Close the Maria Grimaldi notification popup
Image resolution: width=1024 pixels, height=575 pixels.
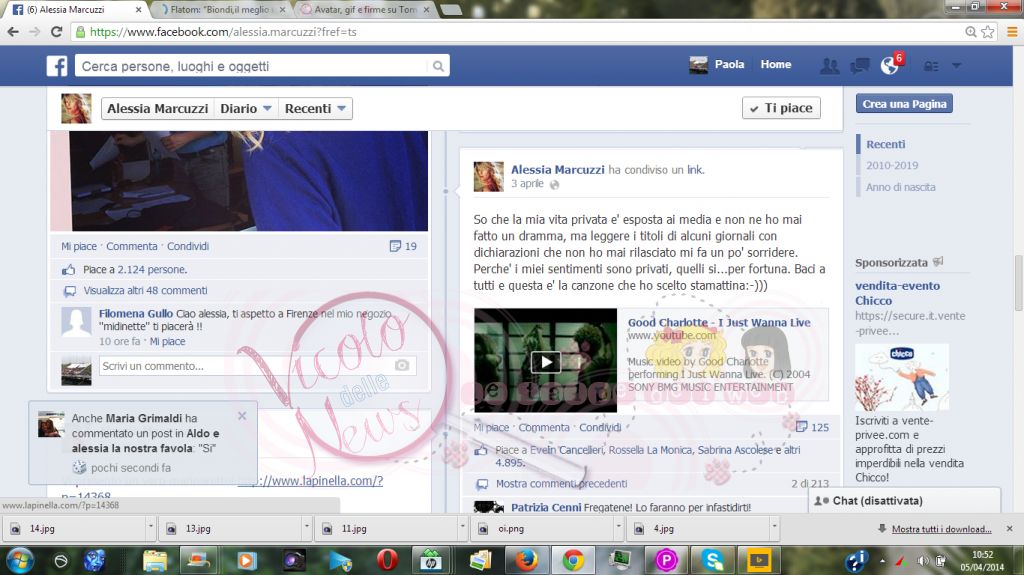[x=242, y=416]
